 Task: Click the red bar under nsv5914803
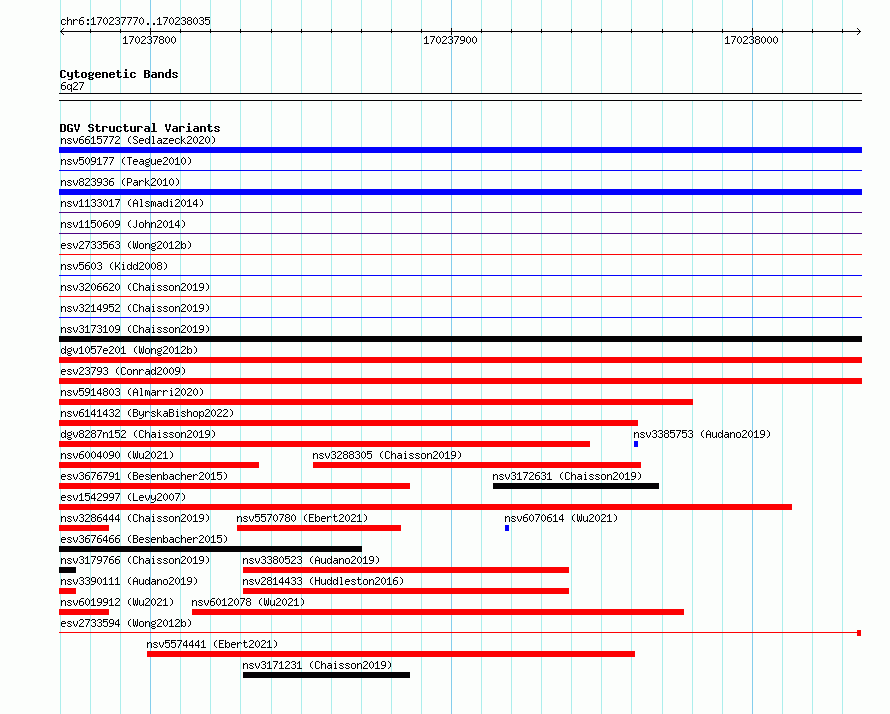(376, 402)
